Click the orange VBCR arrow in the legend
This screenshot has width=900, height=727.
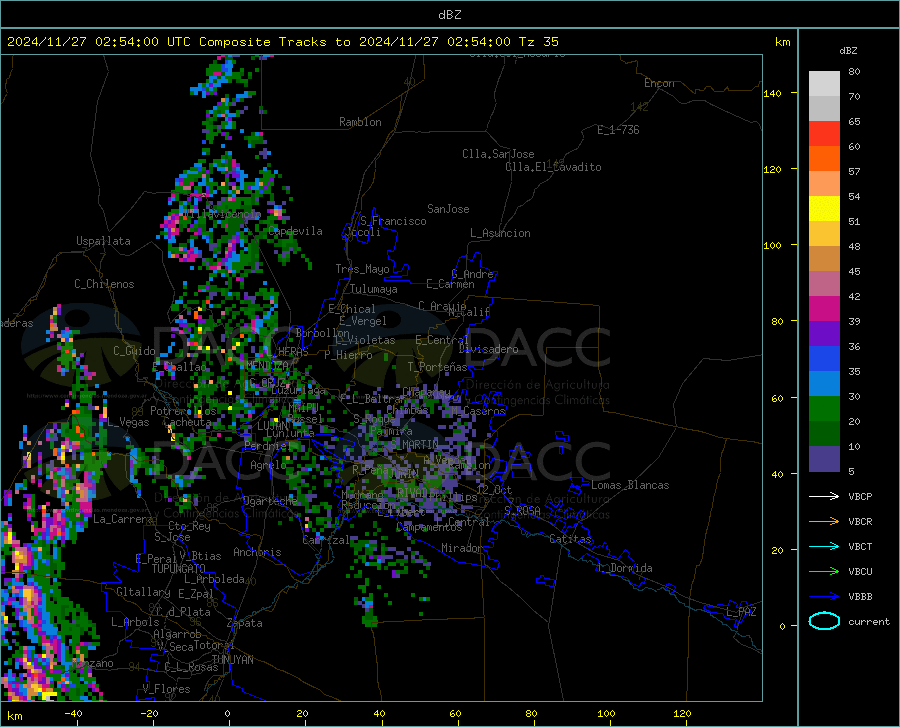[824, 522]
